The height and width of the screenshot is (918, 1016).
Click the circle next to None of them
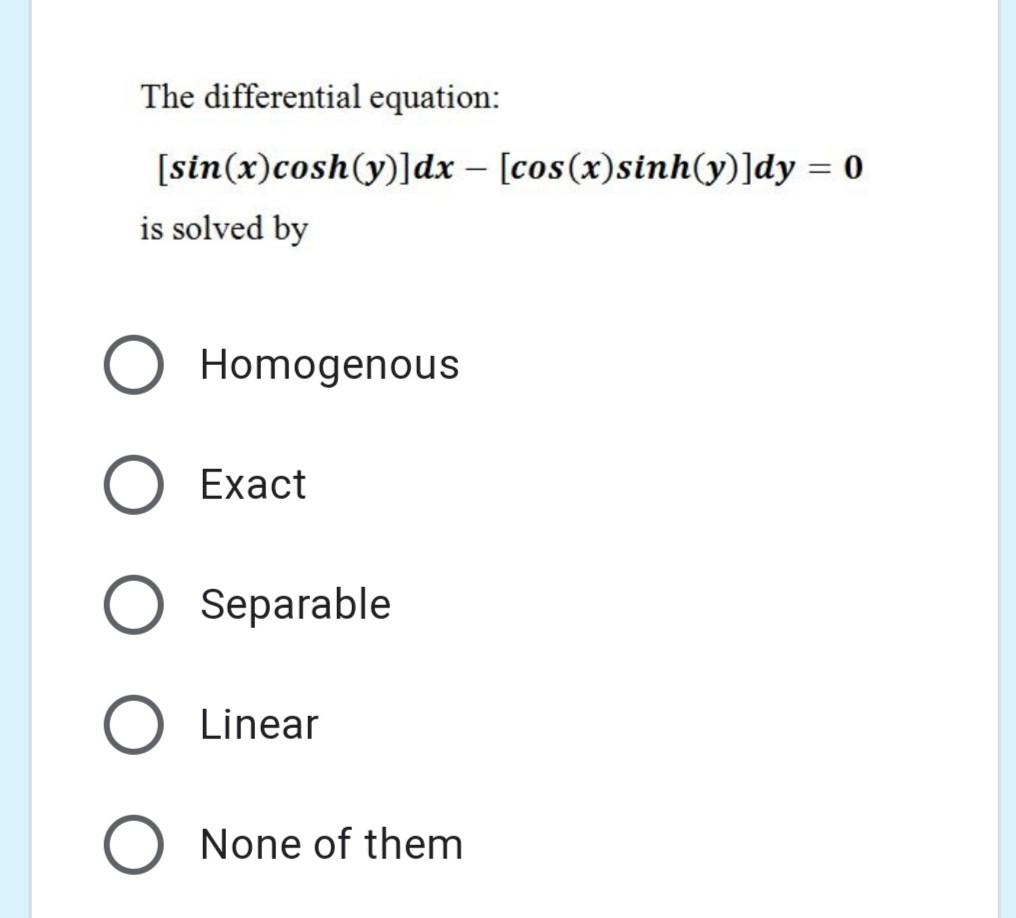[x=134, y=844]
